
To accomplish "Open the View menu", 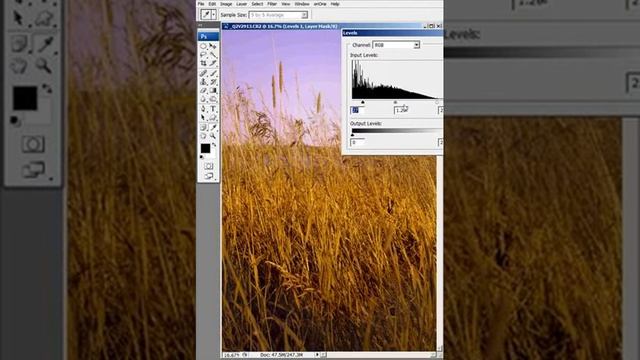I will pyautogui.click(x=286, y=4).
